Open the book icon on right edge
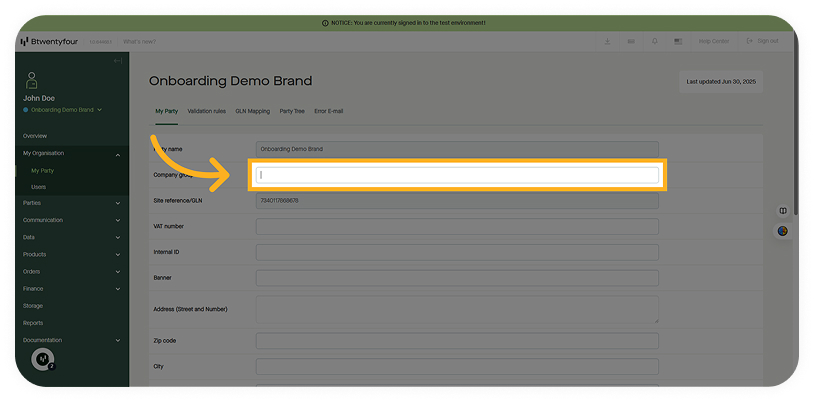This screenshot has height=402, width=814. point(782,210)
